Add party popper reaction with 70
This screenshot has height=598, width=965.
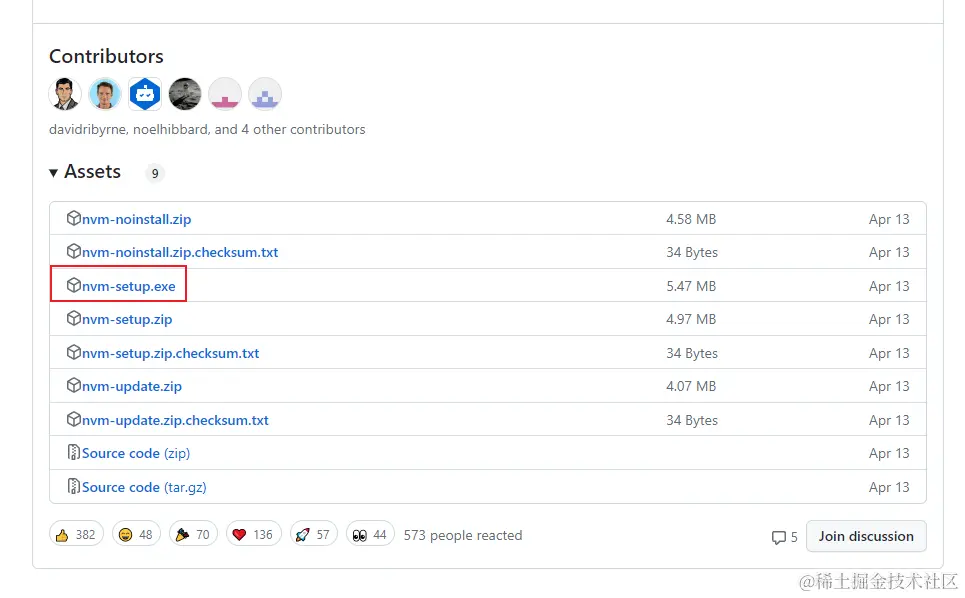point(193,534)
